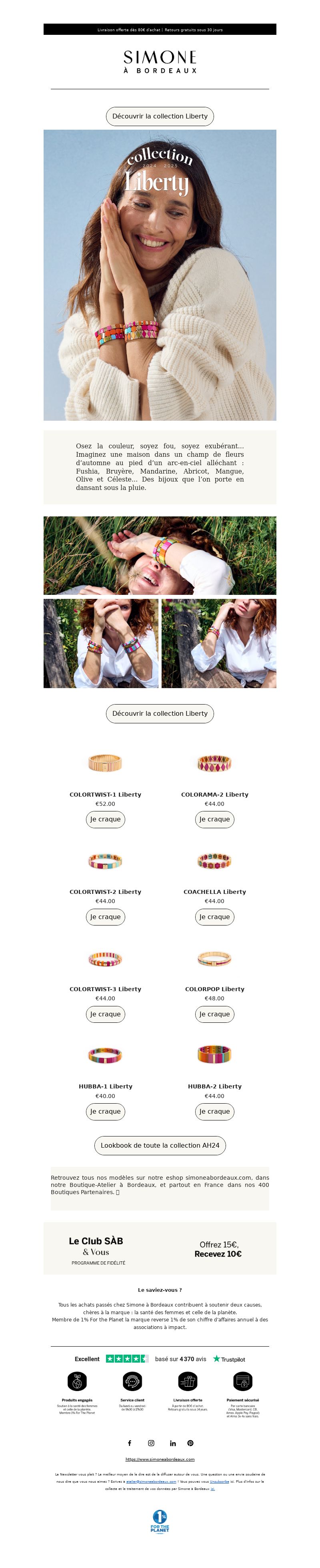The width and height of the screenshot is (320, 1568).
Task: Click the Simone à Bordeaux logo
Action: coord(160,62)
